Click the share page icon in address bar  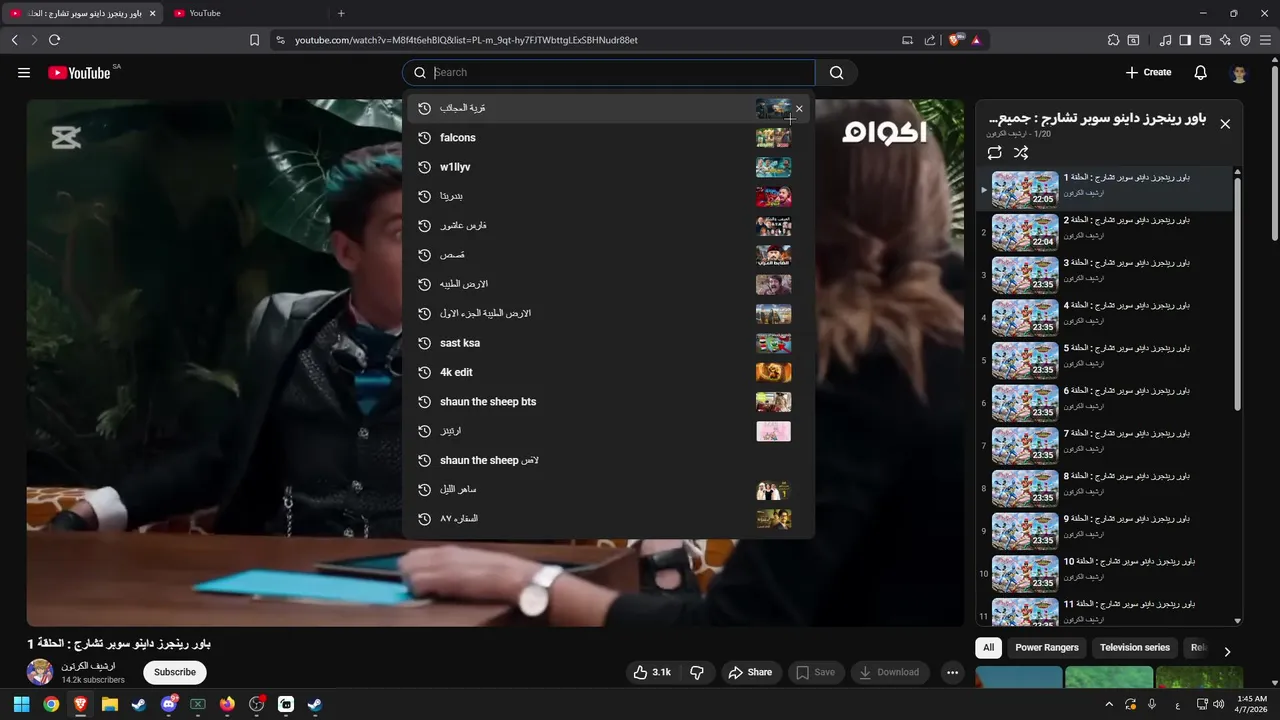pyautogui.click(x=930, y=40)
